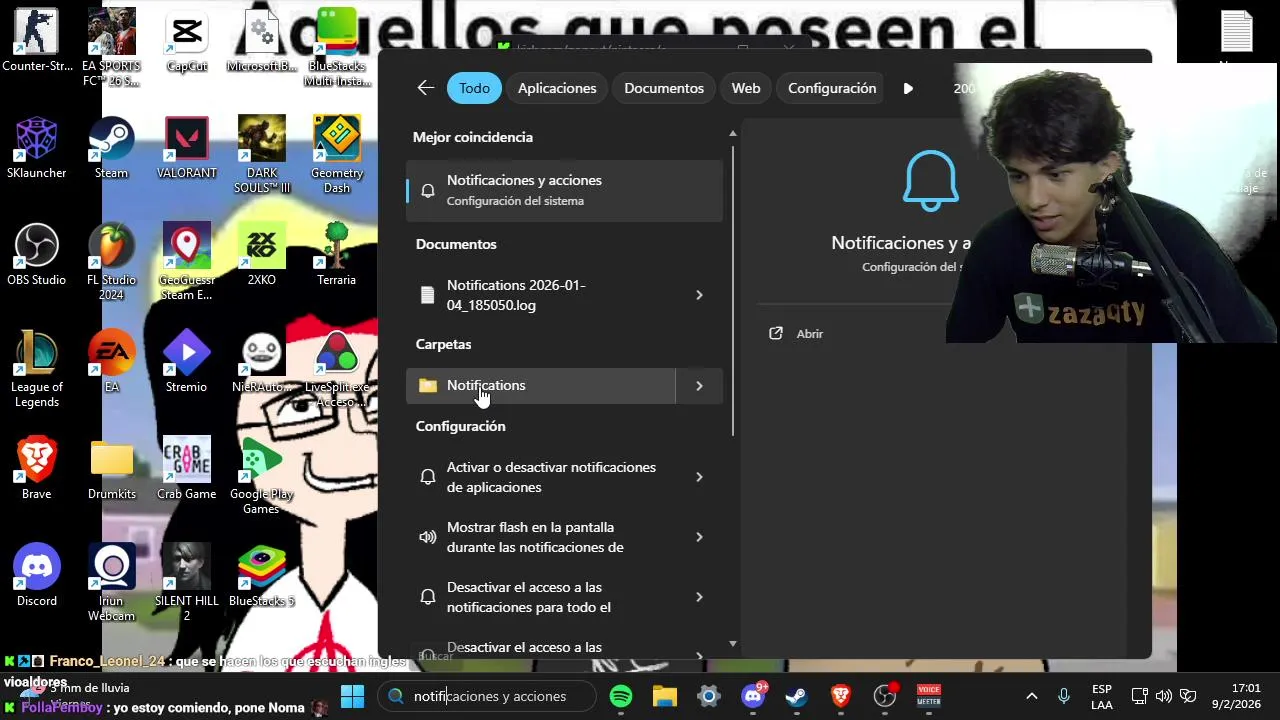Go back with the search panel arrow
The image size is (1280, 720).
pos(426,88)
